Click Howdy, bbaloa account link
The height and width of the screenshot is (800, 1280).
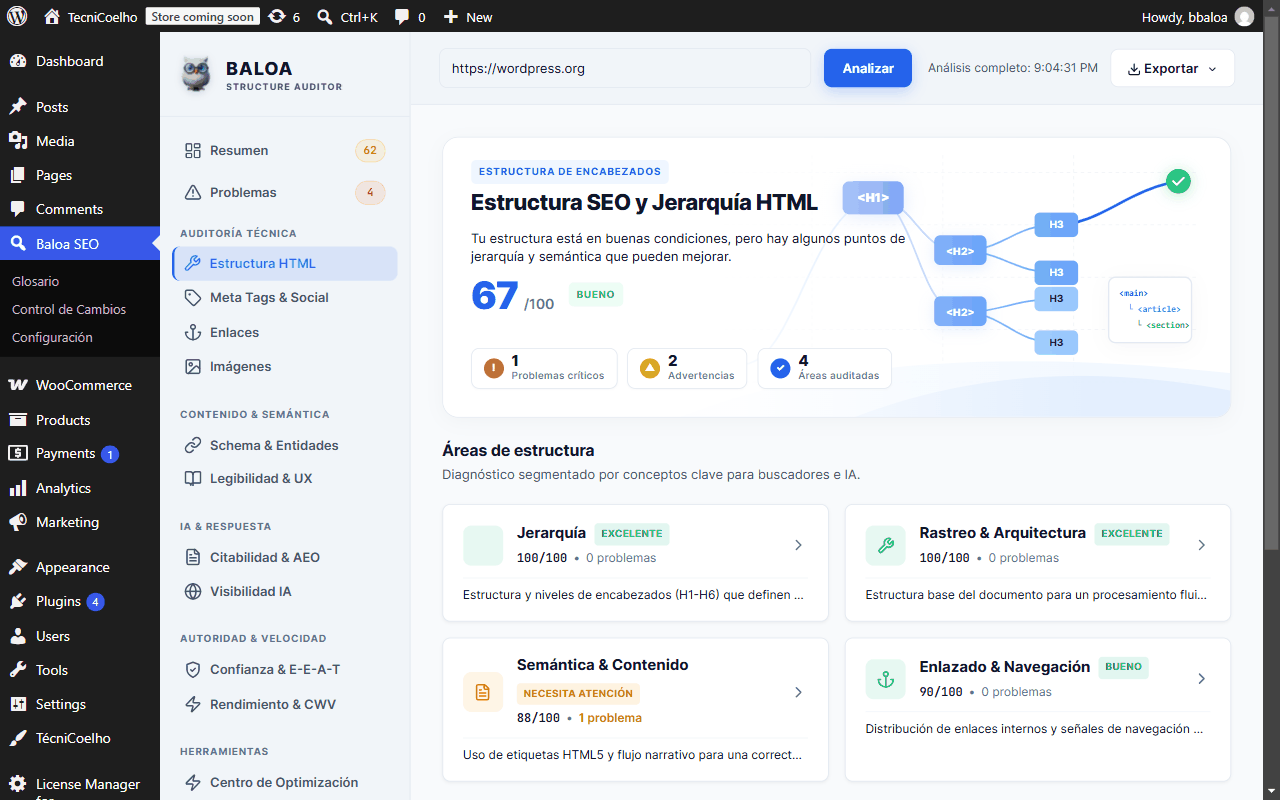coord(1197,16)
